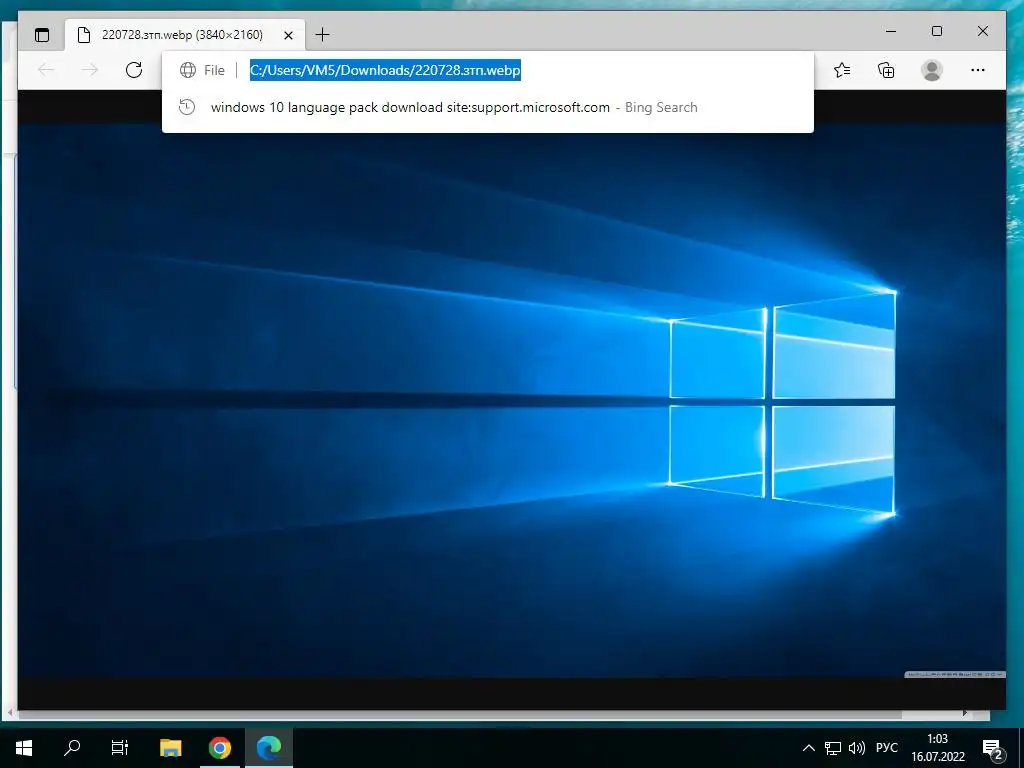This screenshot has width=1024, height=768.
Task: Open Google Chrome from taskbar
Action: [x=220, y=748]
